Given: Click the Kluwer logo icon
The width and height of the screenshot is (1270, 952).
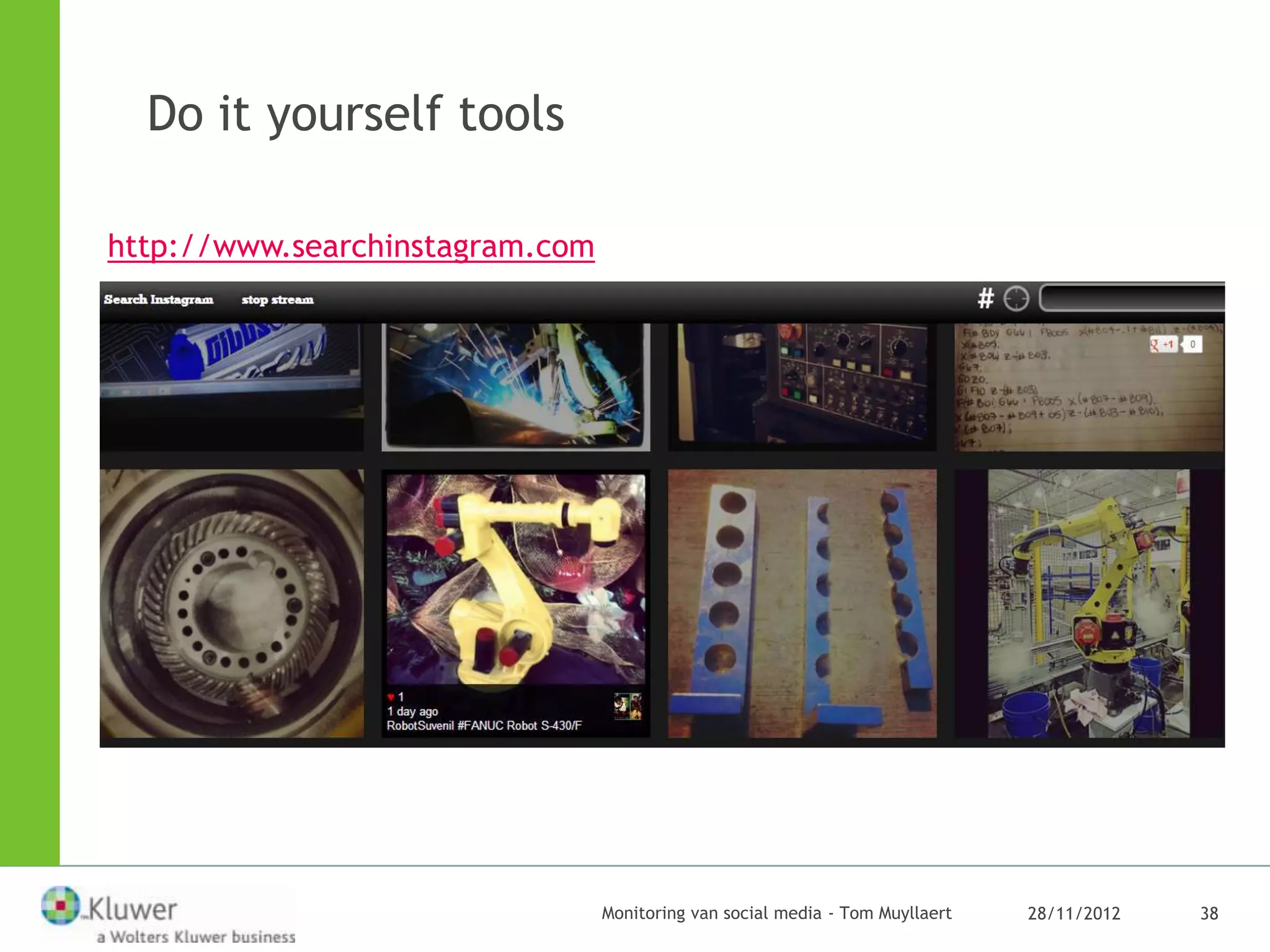Looking at the screenshot, I should tap(60, 906).
